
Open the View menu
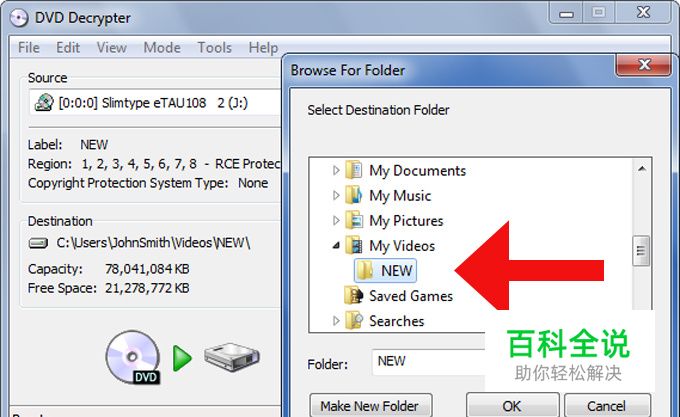point(111,47)
